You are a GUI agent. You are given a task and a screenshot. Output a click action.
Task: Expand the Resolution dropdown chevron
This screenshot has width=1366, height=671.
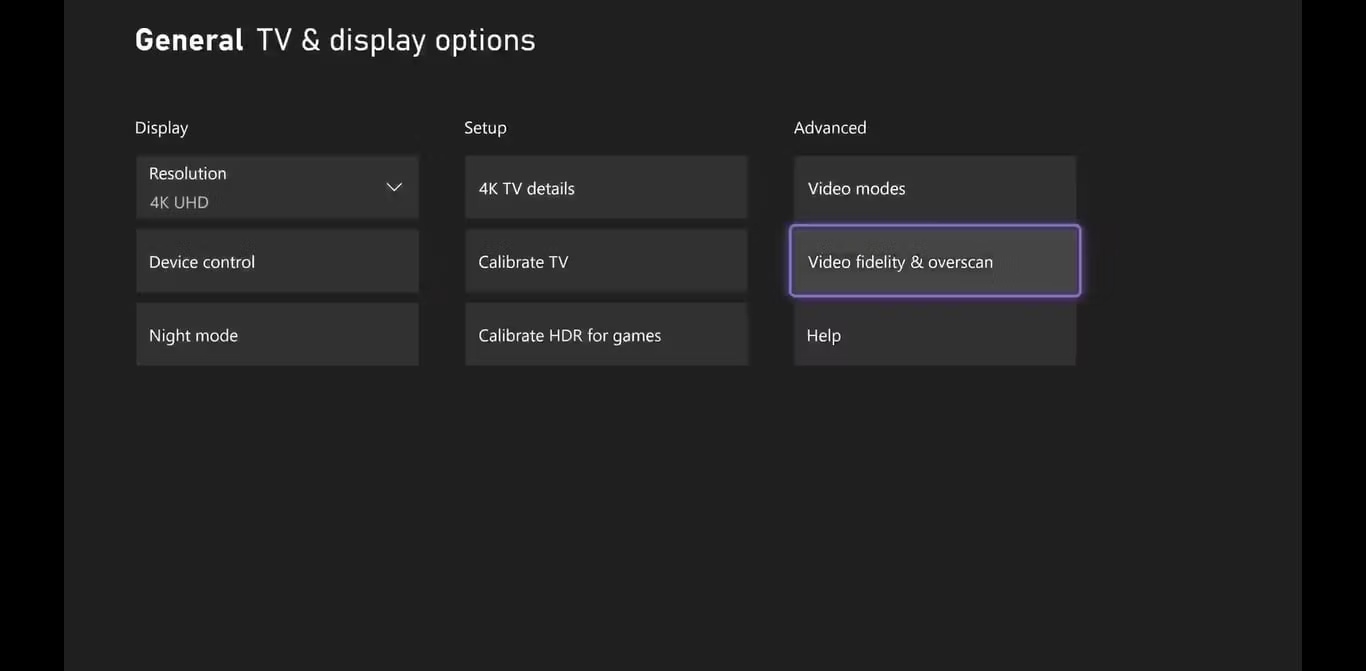coord(394,187)
